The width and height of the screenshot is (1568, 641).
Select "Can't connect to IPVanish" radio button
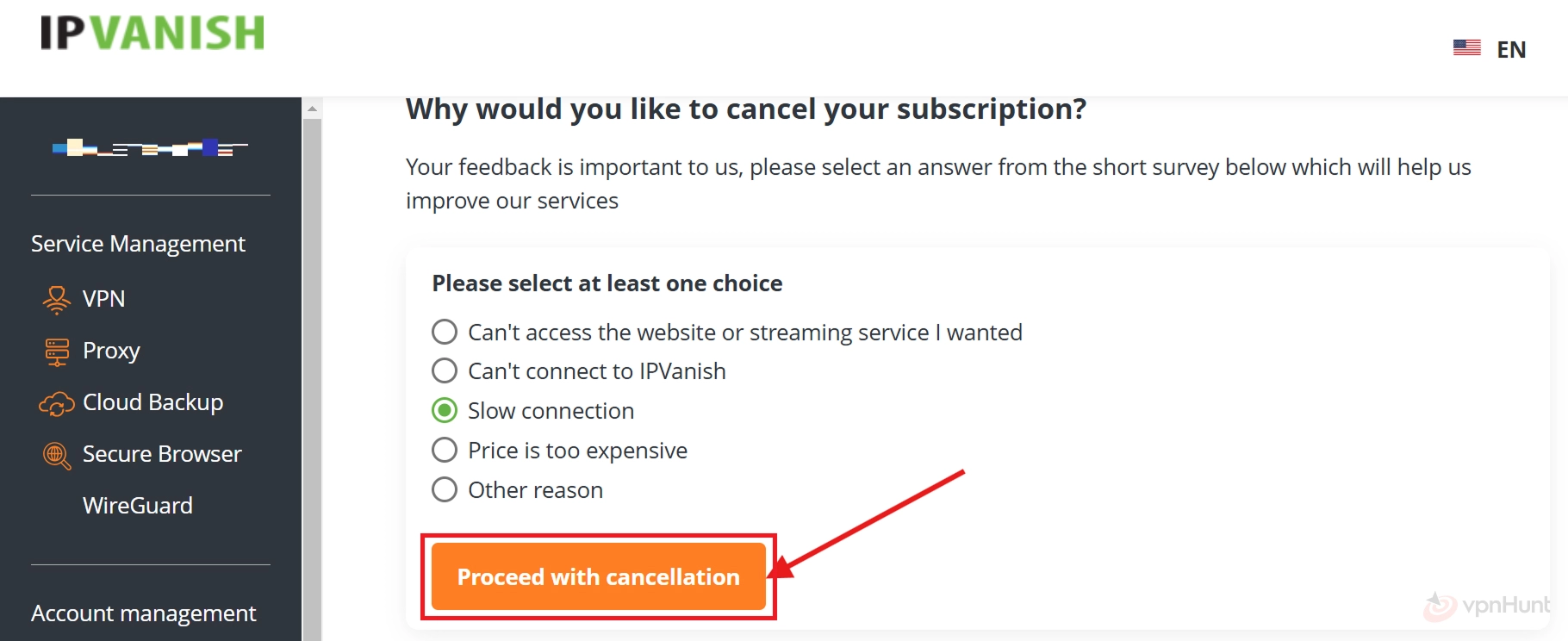[x=445, y=370]
